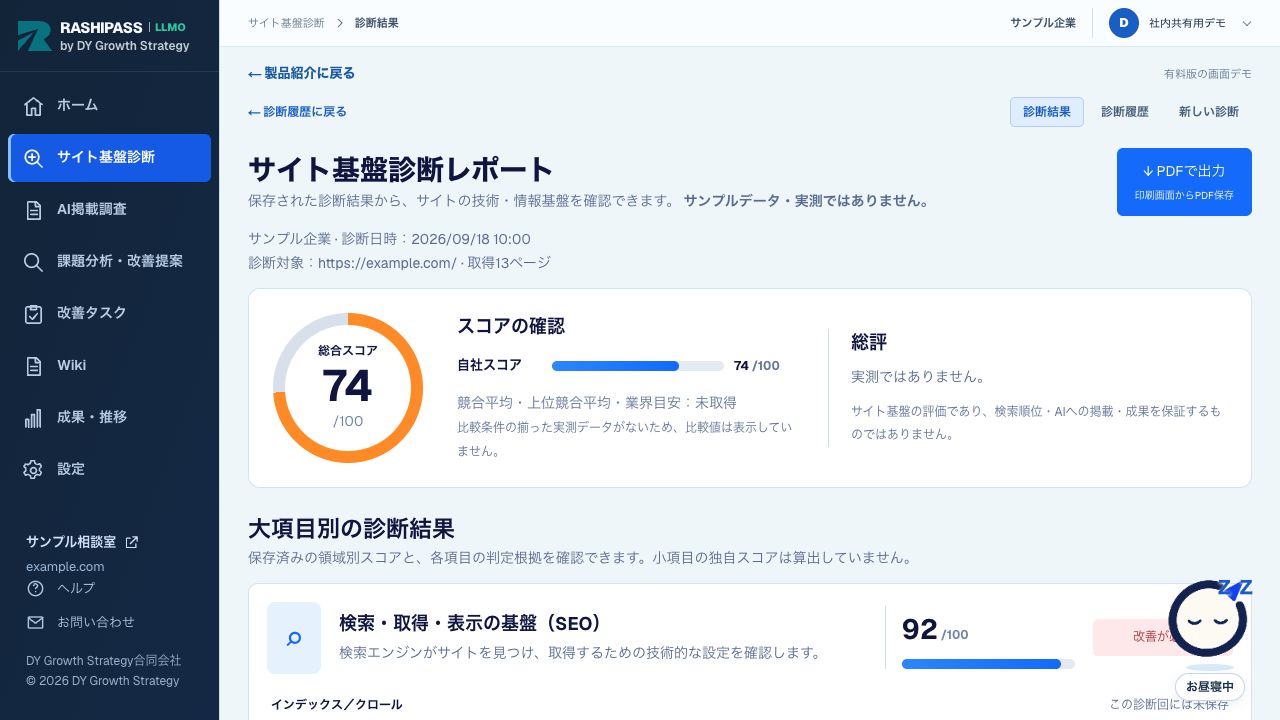Viewport: 1280px width, 720px height.
Task: Click the 課題分析・改善提案 search icon
Action: click(x=33, y=262)
